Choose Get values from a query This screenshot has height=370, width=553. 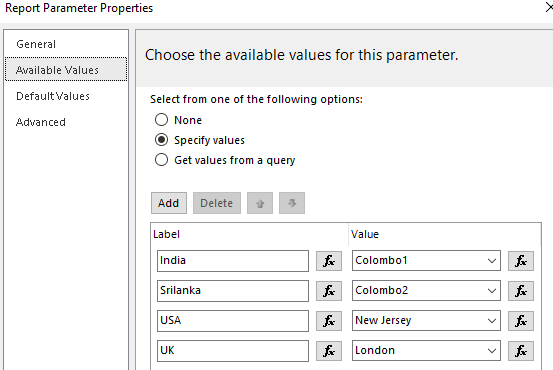(x=161, y=160)
